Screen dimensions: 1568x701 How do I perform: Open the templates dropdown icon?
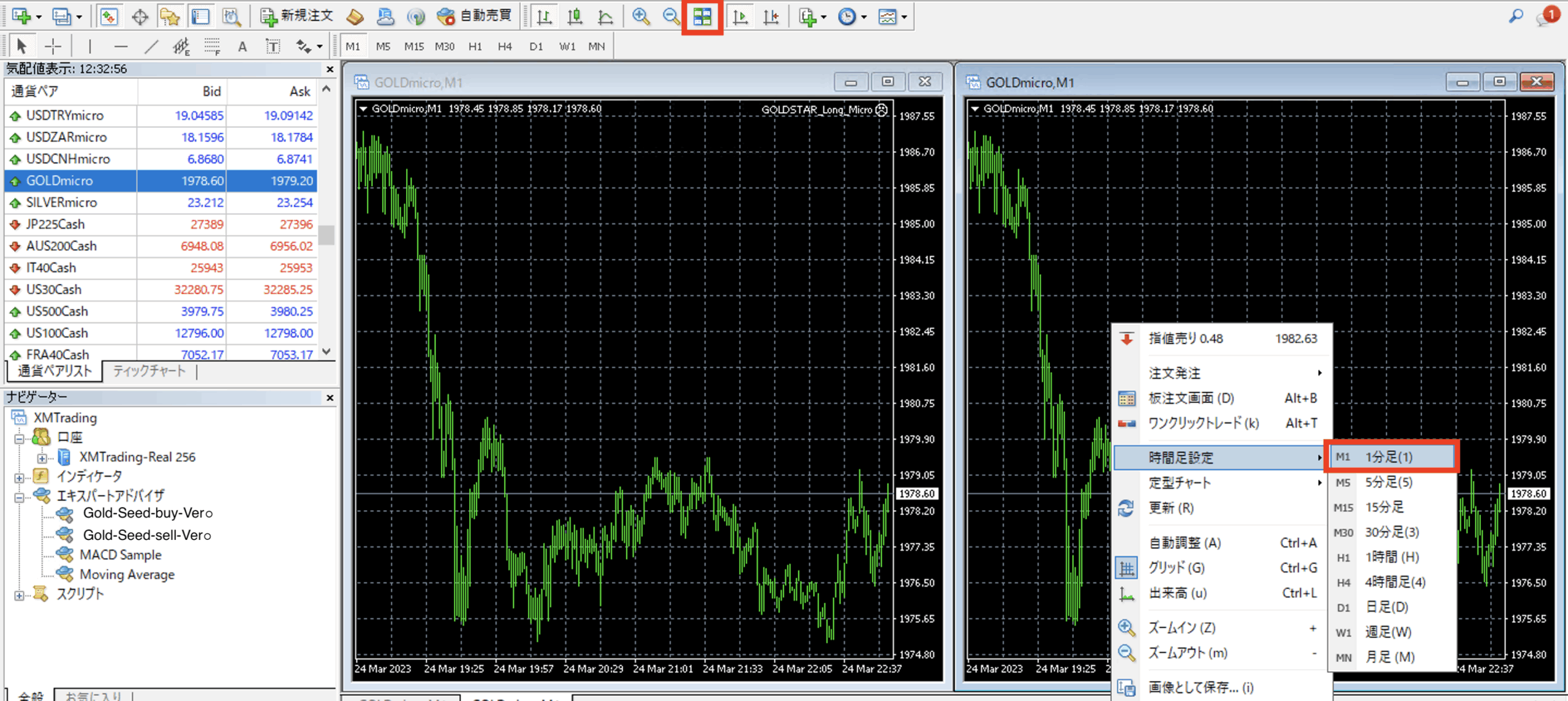pyautogui.click(x=892, y=17)
